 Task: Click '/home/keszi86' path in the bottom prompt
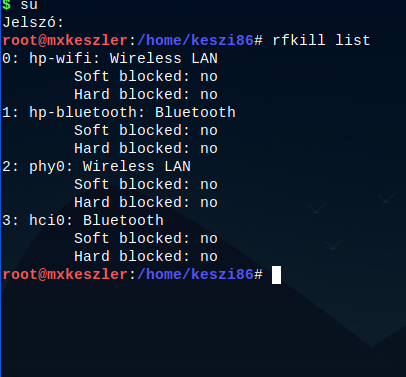196,275
